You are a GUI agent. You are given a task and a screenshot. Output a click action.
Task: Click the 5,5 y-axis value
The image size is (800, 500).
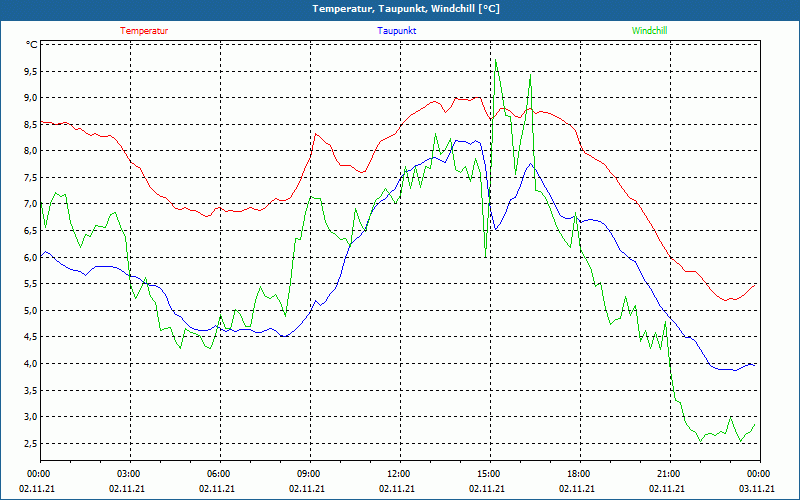(30, 284)
